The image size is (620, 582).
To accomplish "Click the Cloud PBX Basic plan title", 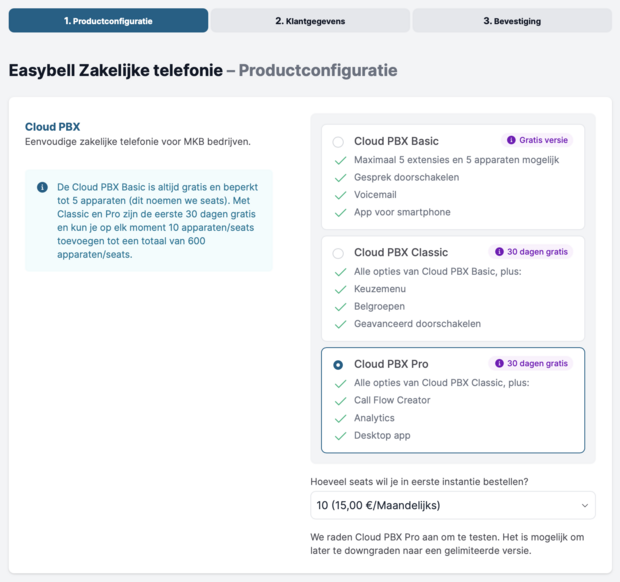I will 396,141.
